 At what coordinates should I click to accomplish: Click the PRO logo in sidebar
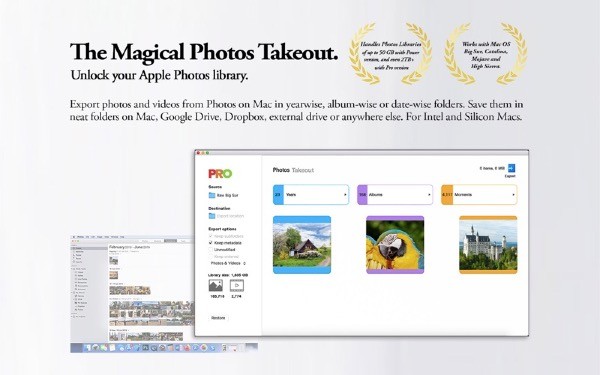(x=220, y=174)
